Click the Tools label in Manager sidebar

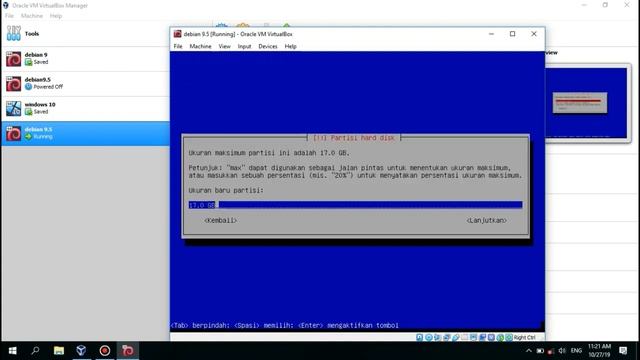coord(32,34)
